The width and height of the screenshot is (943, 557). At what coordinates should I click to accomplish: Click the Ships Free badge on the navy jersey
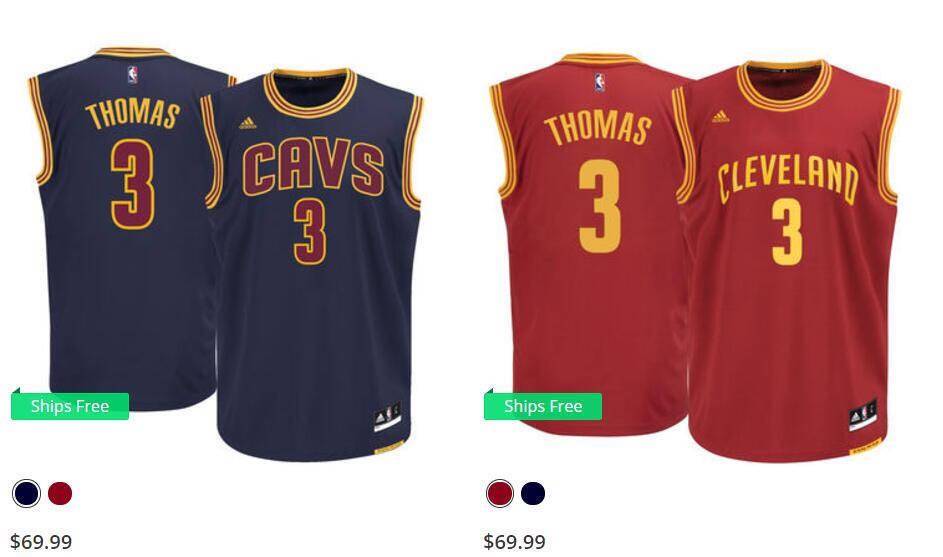click(70, 405)
